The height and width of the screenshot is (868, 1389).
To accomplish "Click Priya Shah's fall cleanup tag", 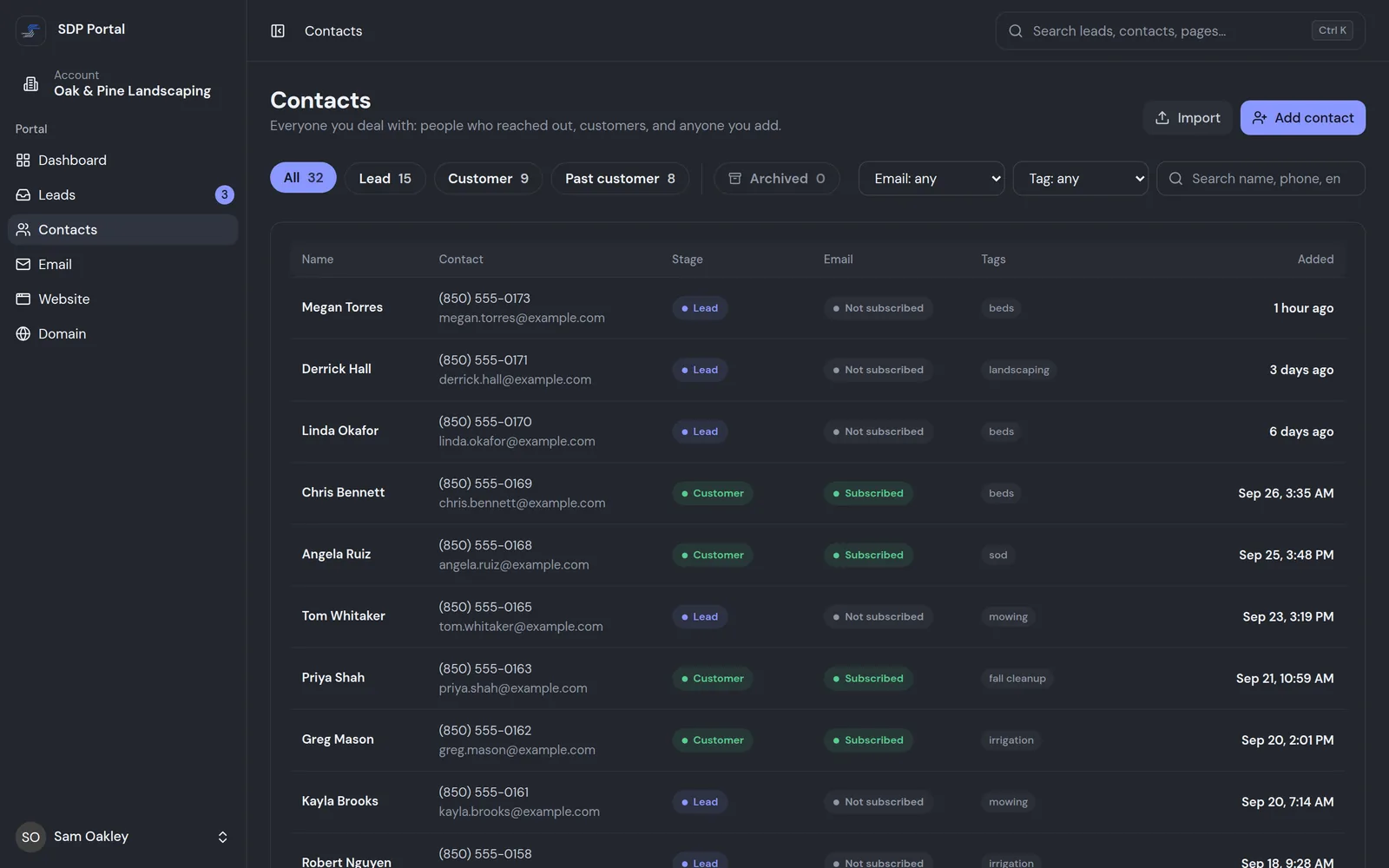I will 1017,679.
